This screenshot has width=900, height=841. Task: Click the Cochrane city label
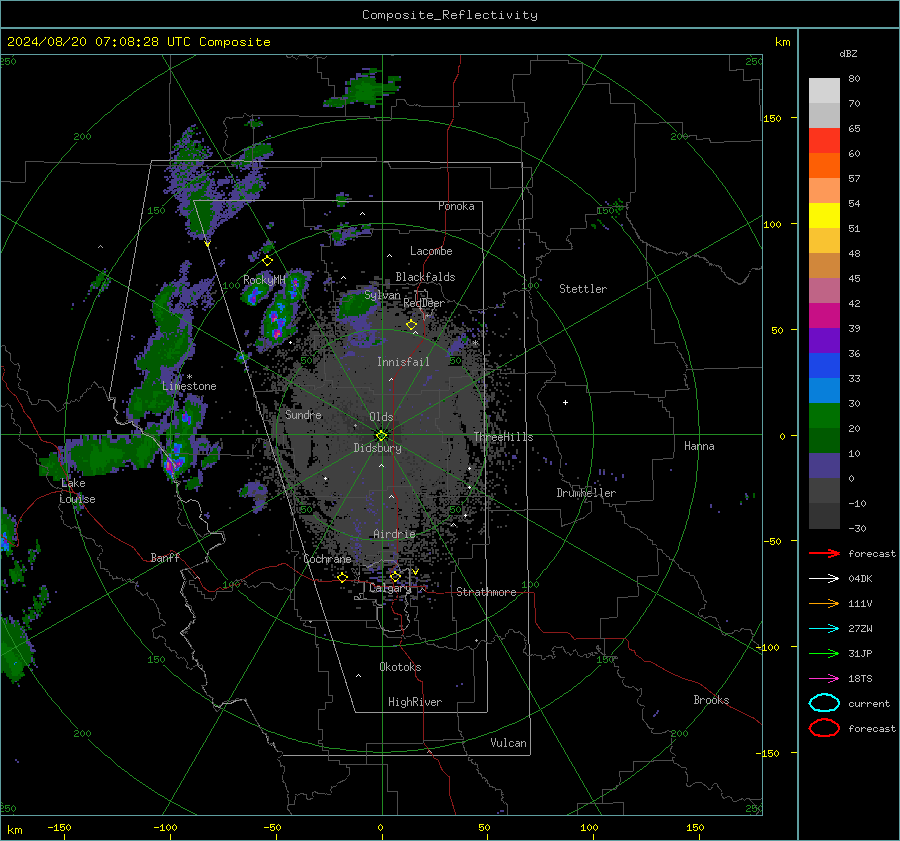point(327,559)
